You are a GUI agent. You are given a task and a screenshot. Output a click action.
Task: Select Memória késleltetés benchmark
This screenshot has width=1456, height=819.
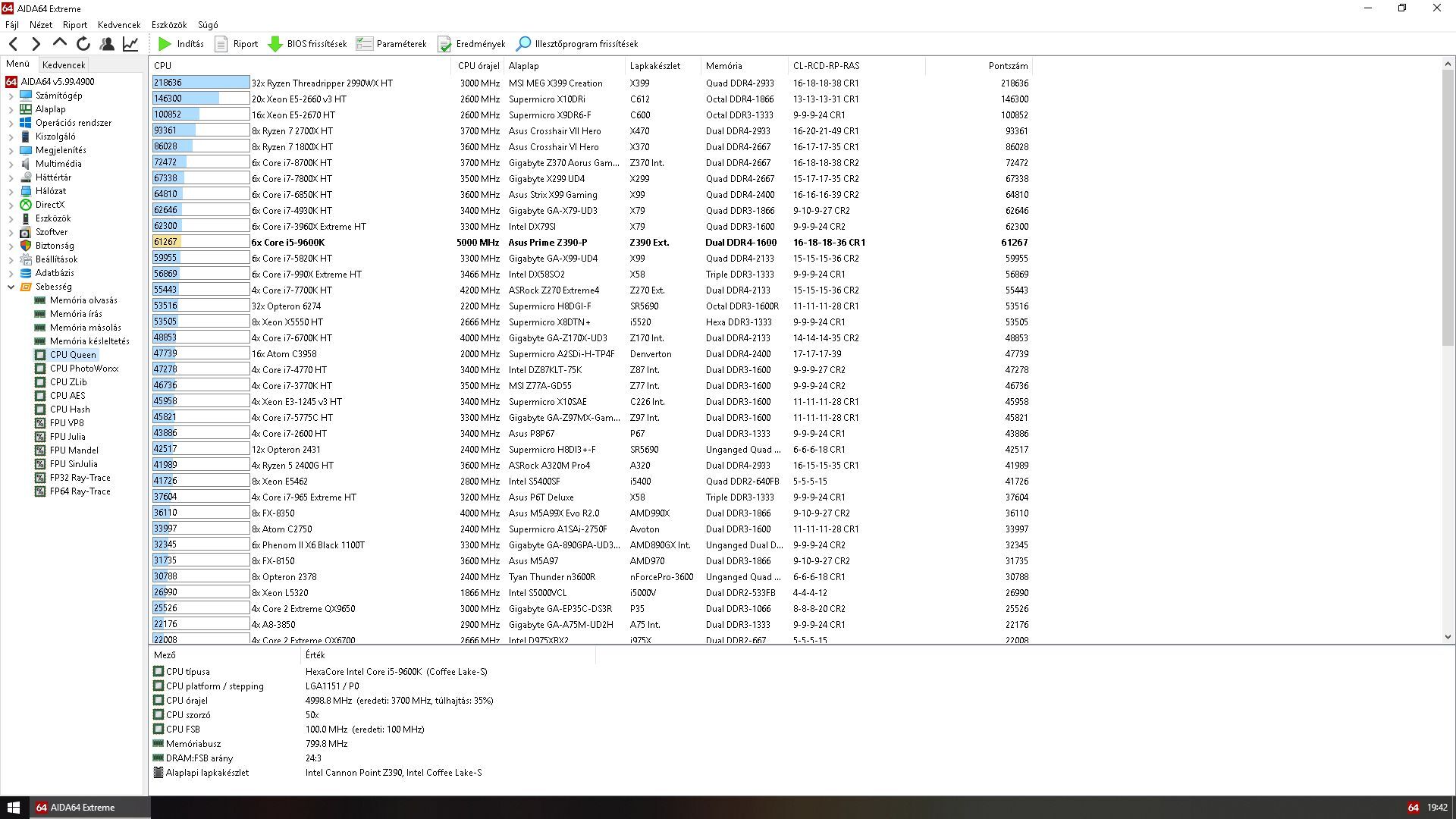point(89,341)
